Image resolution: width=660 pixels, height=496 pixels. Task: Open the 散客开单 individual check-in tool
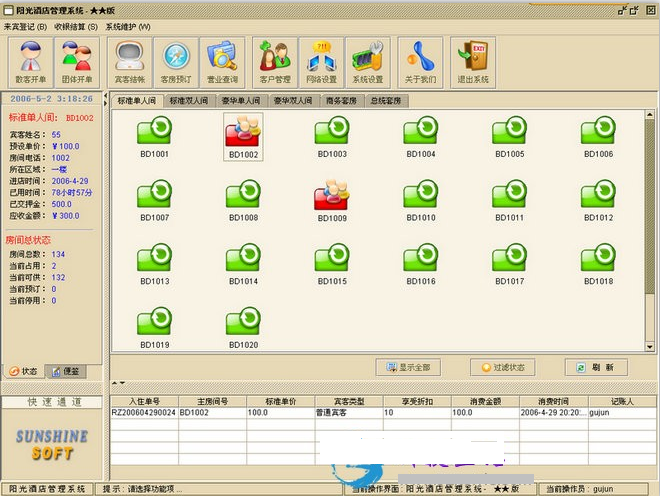[x=31, y=62]
